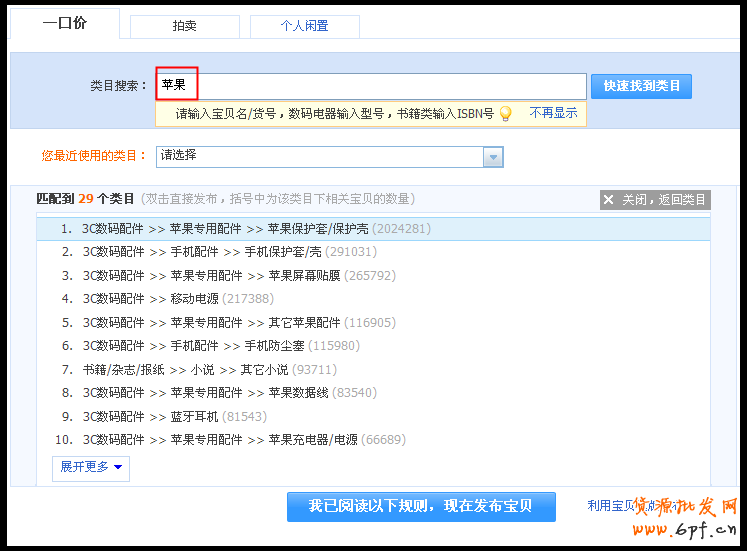Select 其它苹果配件 category

tap(304, 323)
